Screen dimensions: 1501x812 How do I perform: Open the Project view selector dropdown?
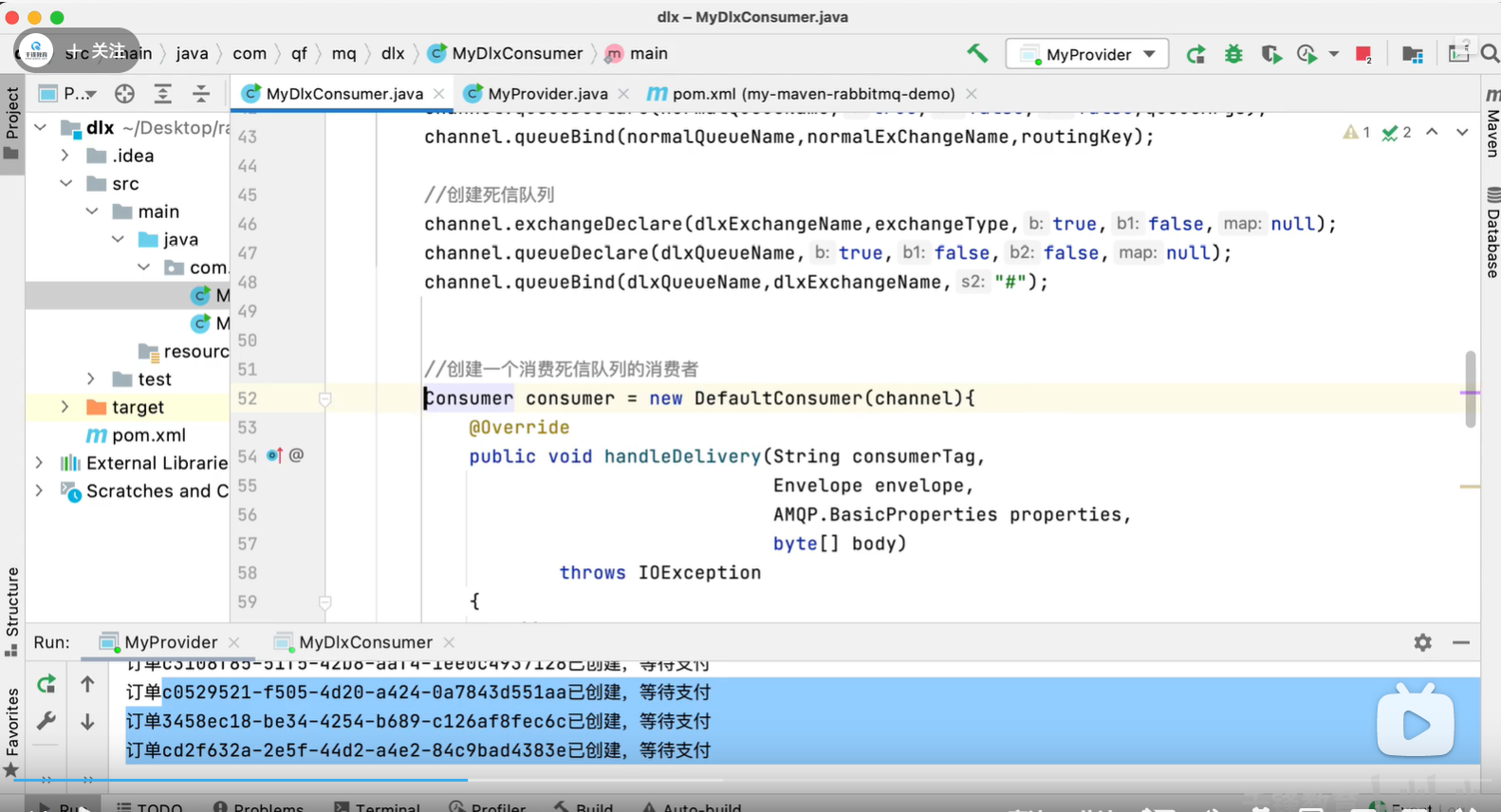click(x=67, y=93)
